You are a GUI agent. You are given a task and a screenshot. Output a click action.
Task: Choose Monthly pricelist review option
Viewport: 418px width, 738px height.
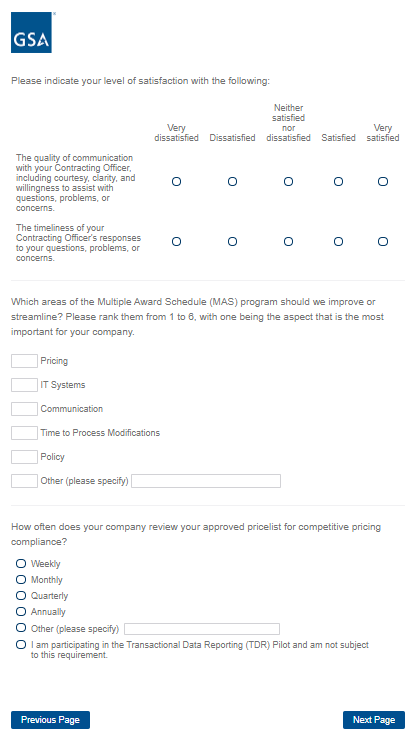click(21, 579)
